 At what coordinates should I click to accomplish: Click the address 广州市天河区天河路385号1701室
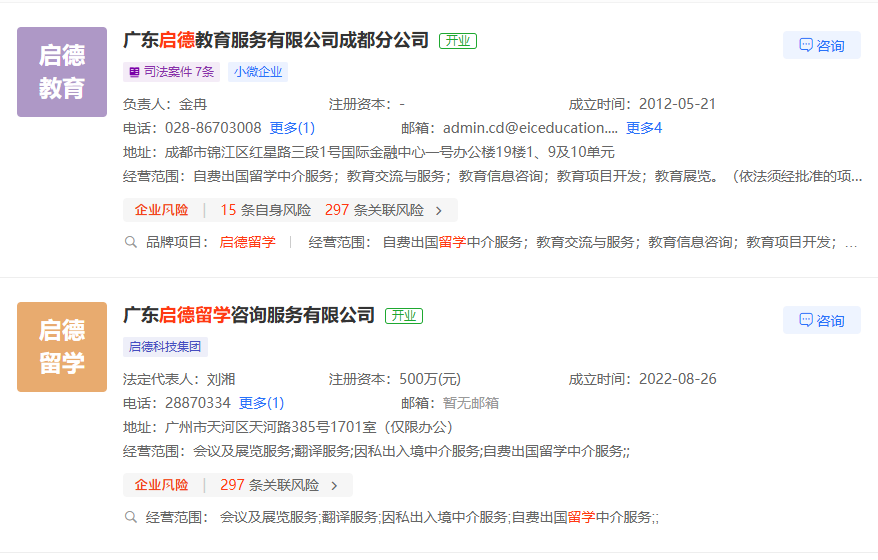[x=309, y=427]
